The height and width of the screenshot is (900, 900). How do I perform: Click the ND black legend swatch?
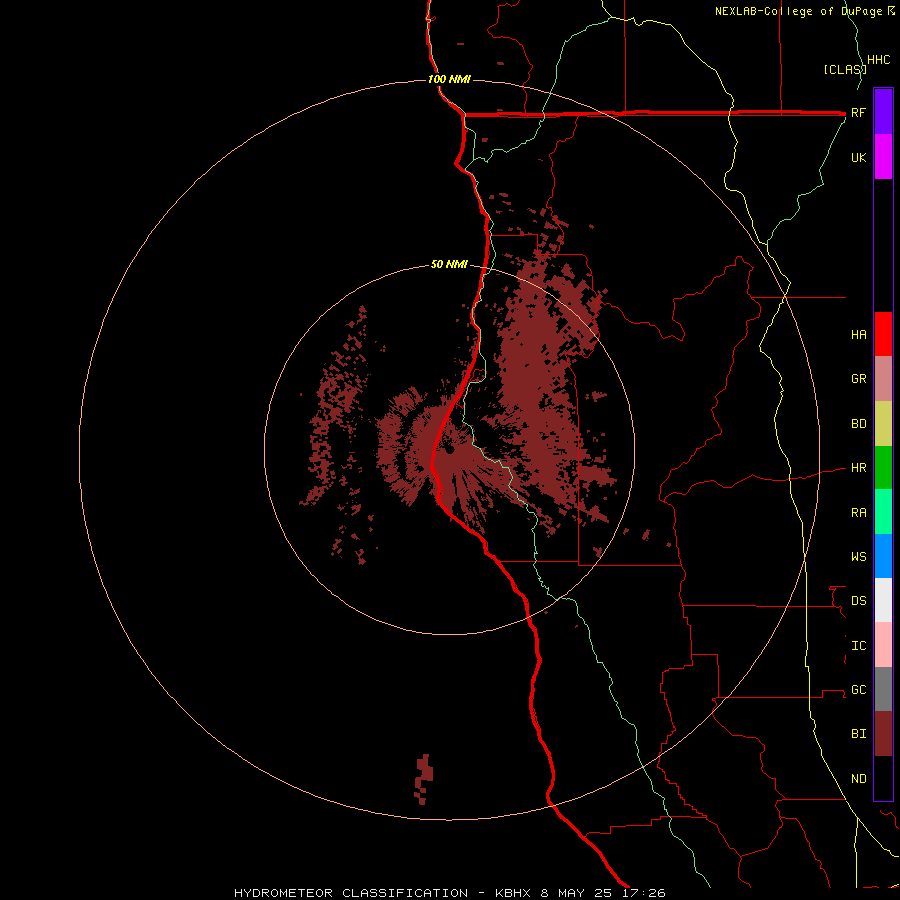(x=883, y=778)
